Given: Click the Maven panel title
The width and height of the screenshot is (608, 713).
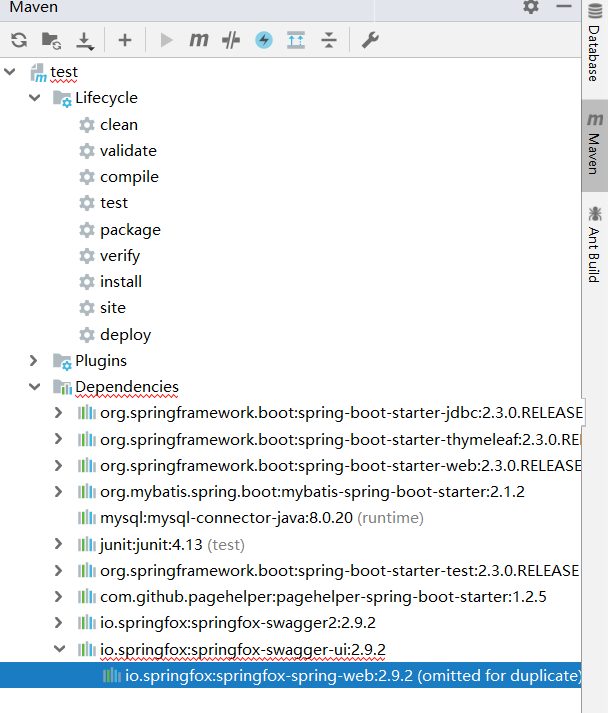Looking at the screenshot, I should pyautogui.click(x=34, y=7).
